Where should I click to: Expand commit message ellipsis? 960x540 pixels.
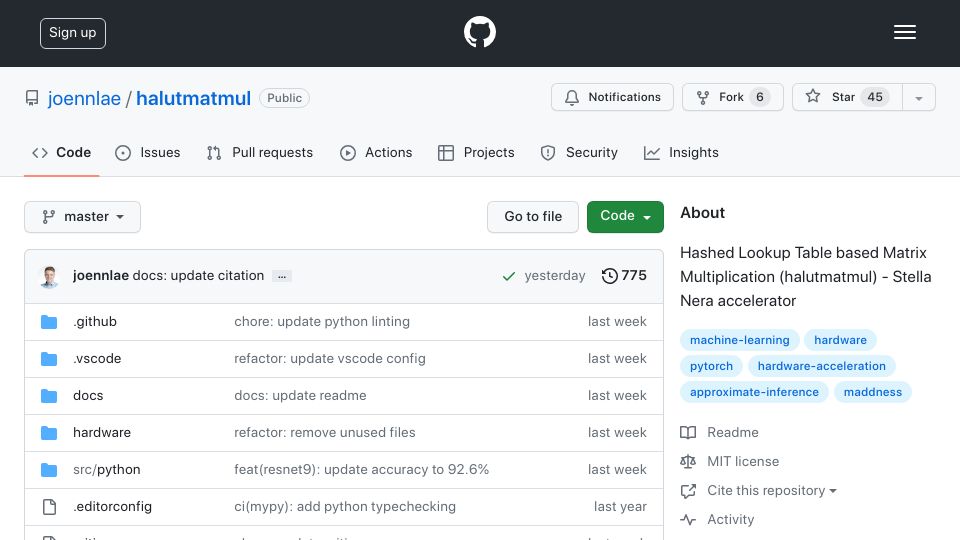(x=282, y=277)
